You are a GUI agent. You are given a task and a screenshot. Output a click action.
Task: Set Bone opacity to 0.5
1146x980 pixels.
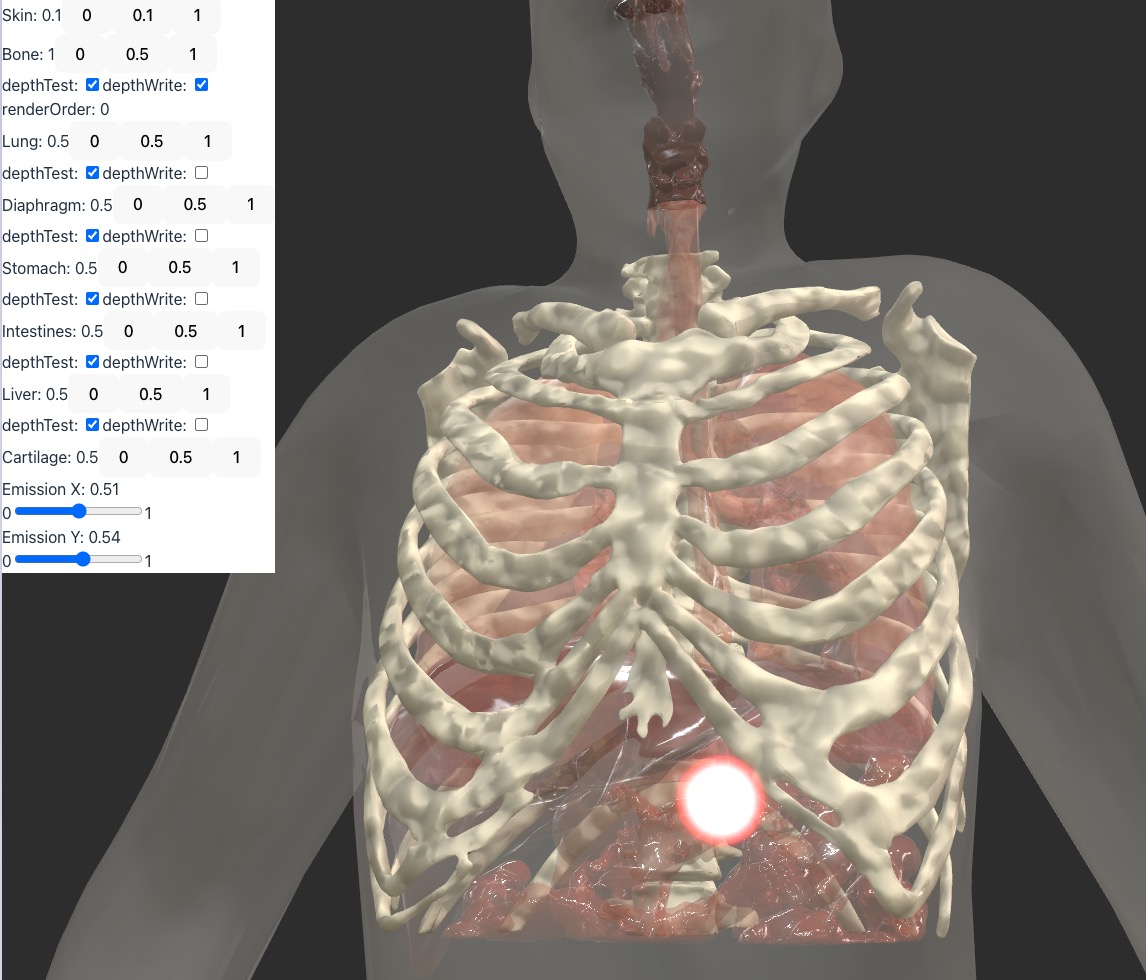pos(137,54)
